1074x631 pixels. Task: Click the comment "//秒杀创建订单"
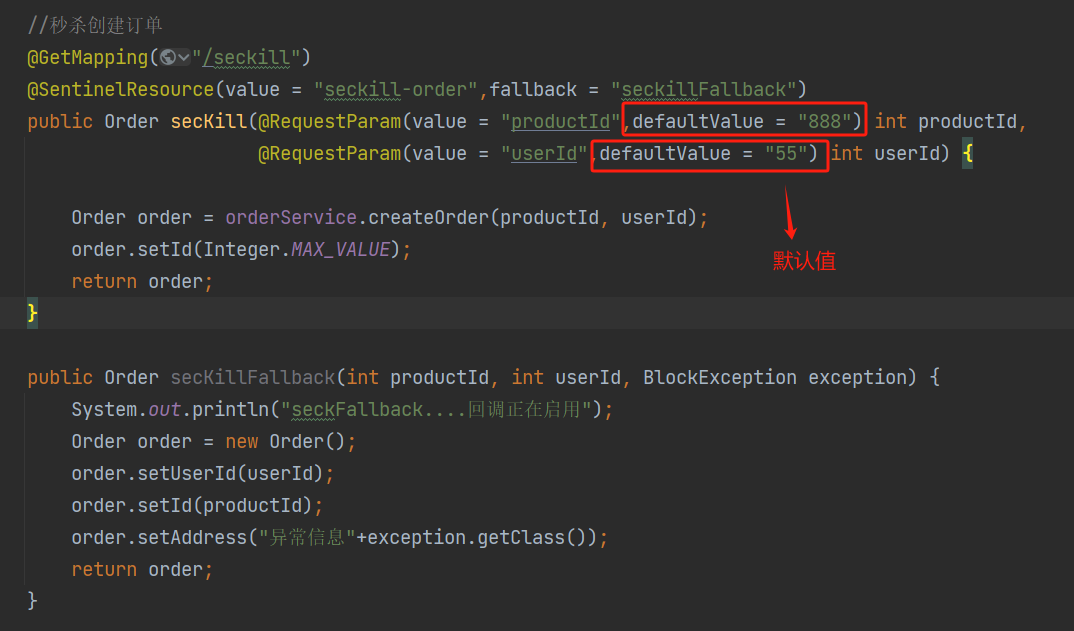click(95, 25)
